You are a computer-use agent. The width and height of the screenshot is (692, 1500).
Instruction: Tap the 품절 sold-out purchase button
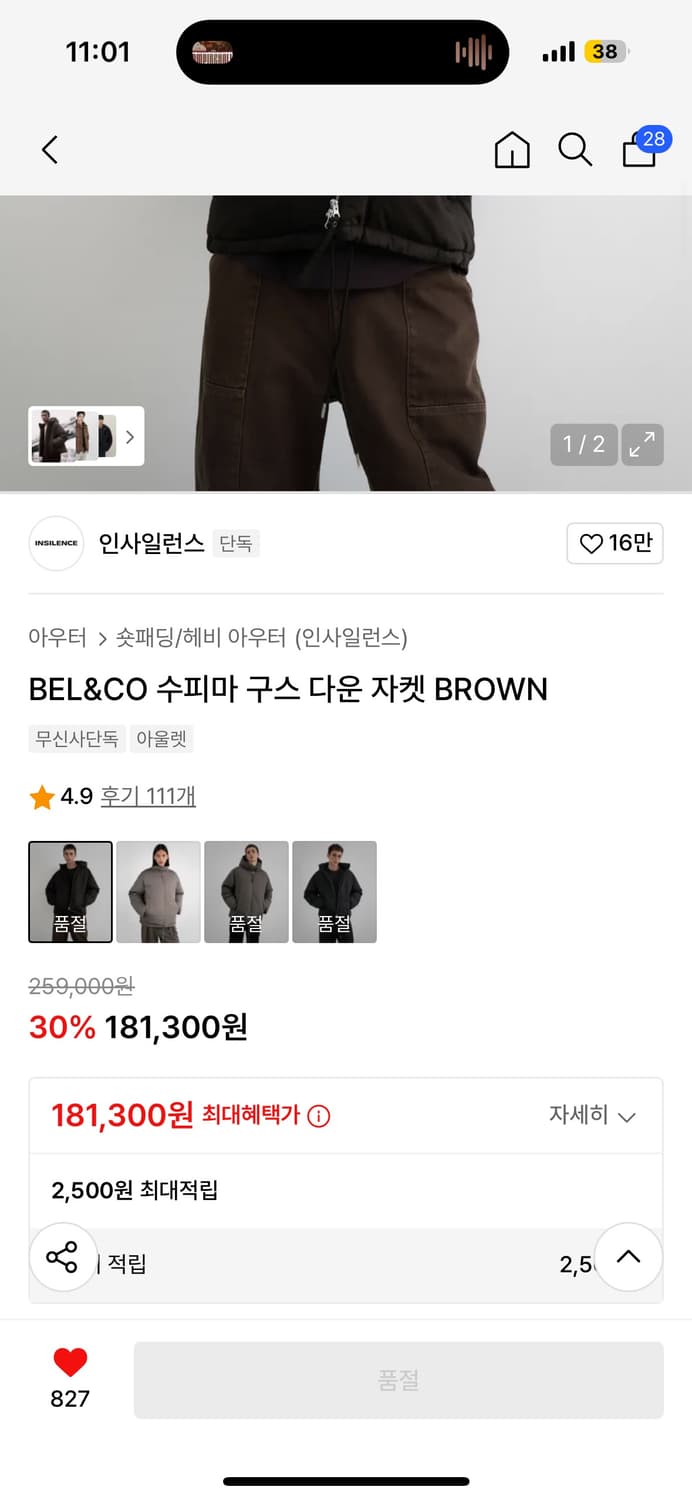pyautogui.click(x=398, y=1380)
